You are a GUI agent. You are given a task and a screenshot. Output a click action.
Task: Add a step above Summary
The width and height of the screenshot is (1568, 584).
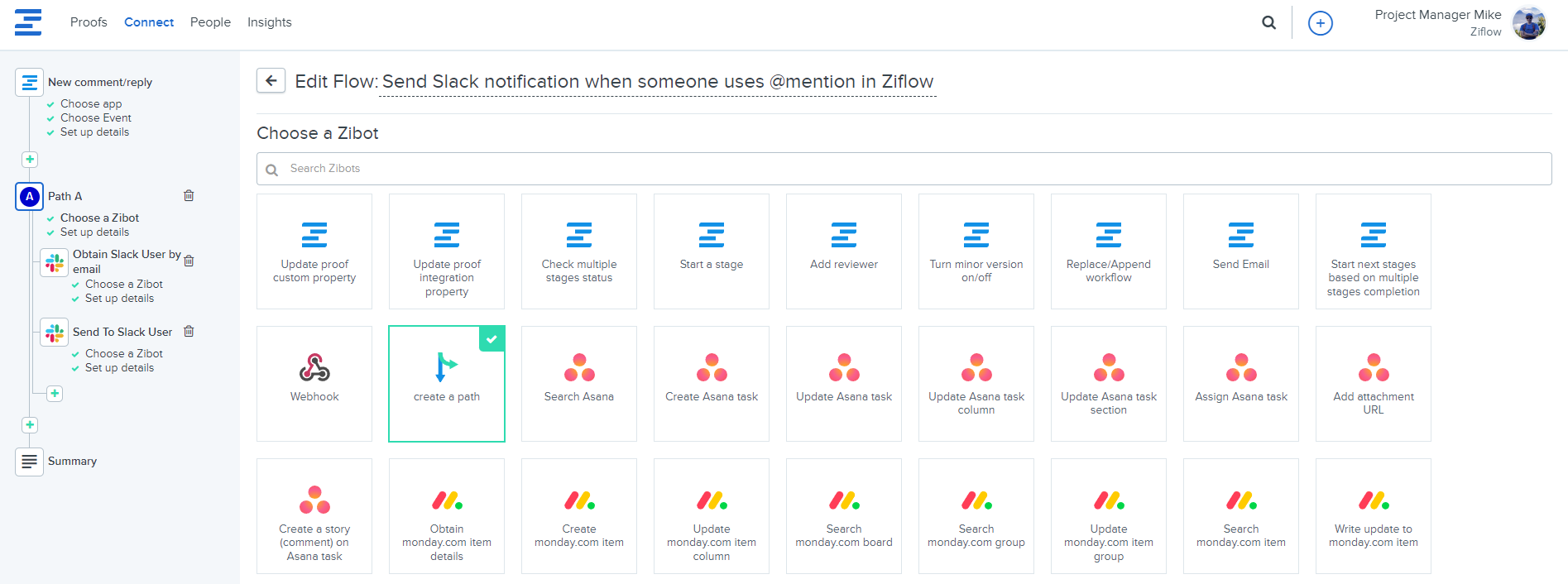[x=30, y=425]
